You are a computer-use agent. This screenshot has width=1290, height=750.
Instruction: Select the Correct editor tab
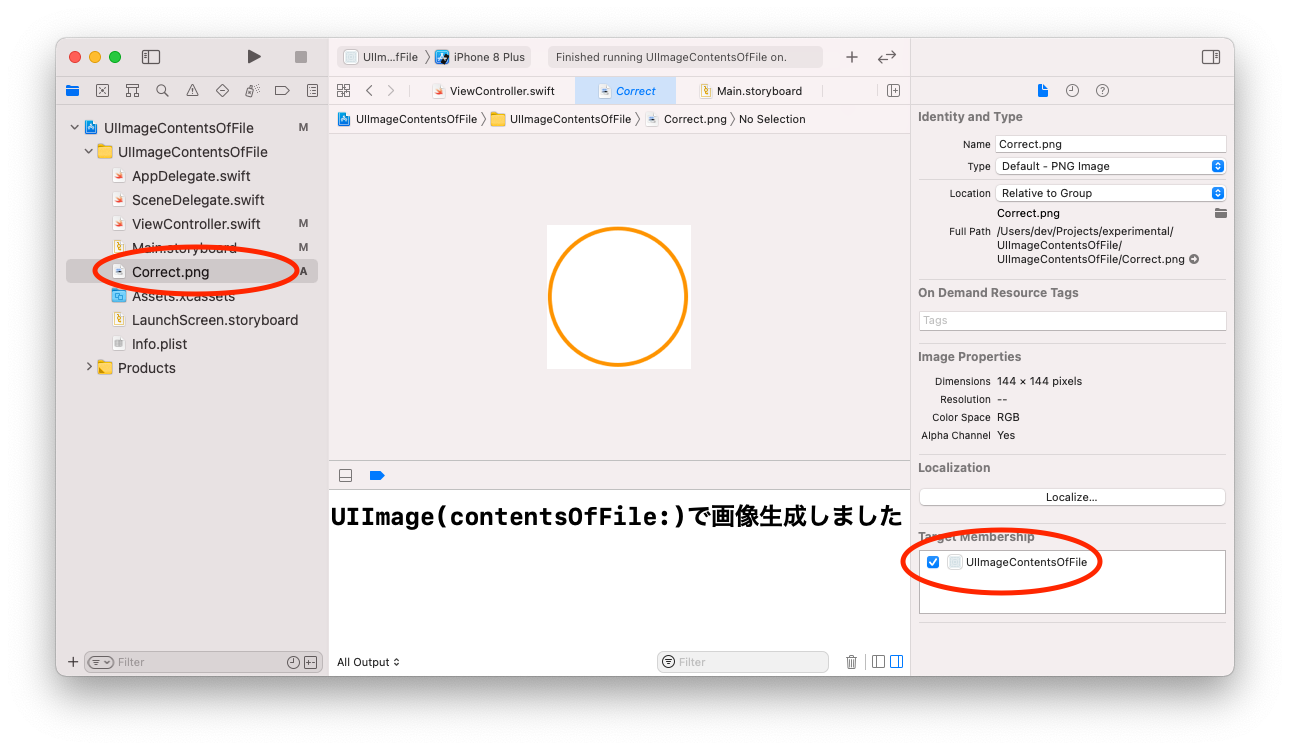pyautogui.click(x=626, y=91)
